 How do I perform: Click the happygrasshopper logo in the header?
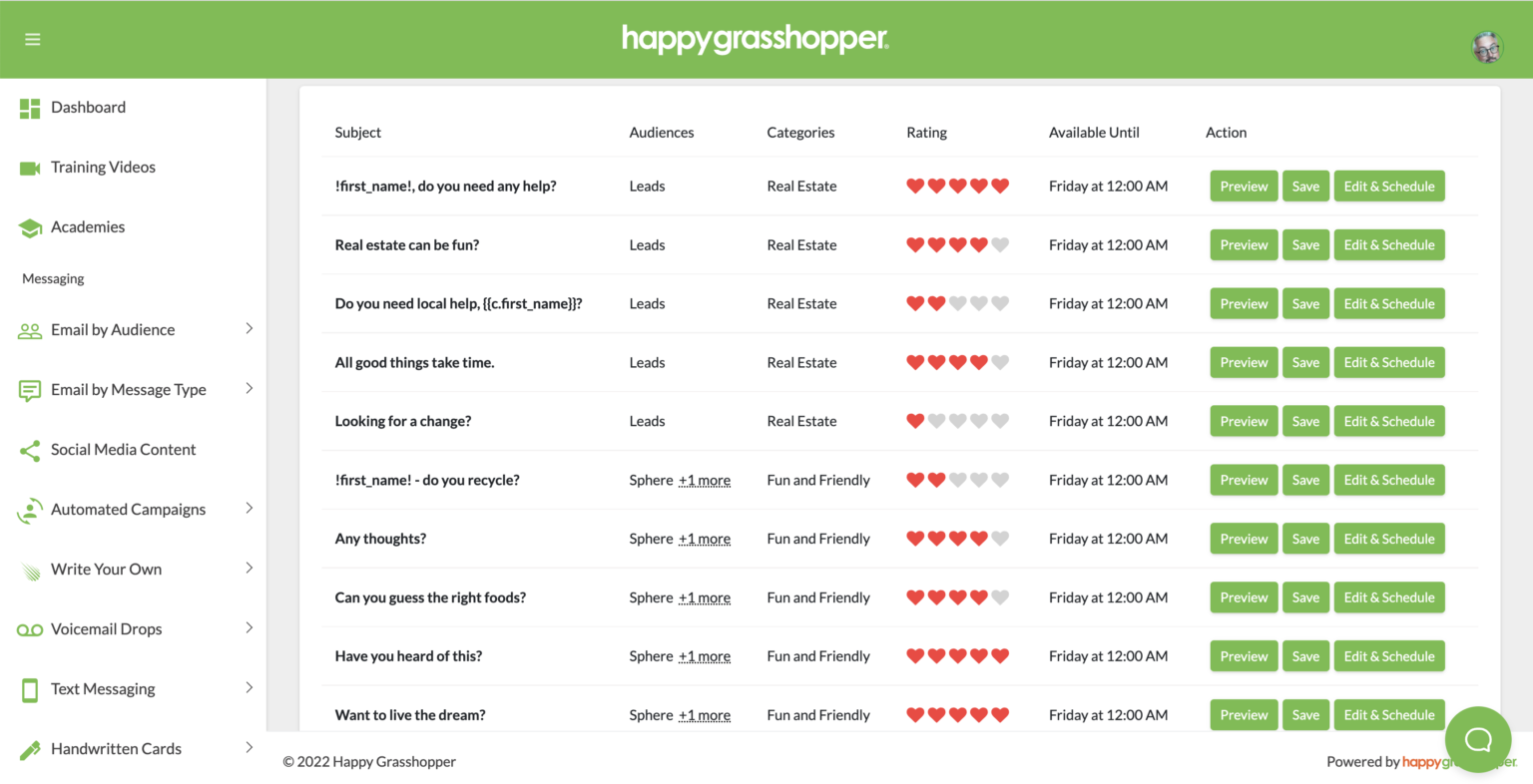click(x=755, y=39)
